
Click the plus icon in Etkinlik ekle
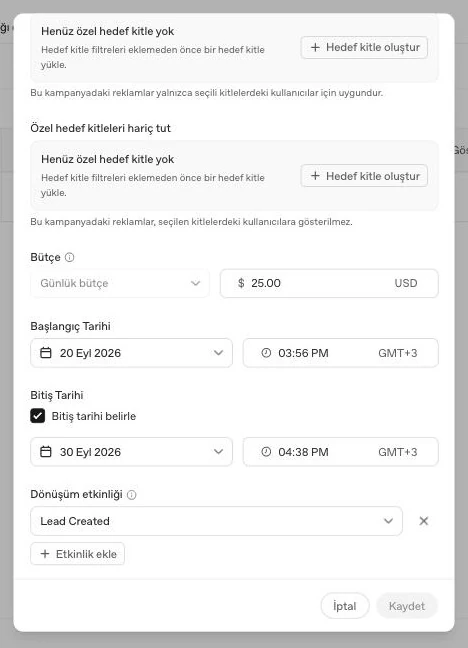(x=45, y=554)
